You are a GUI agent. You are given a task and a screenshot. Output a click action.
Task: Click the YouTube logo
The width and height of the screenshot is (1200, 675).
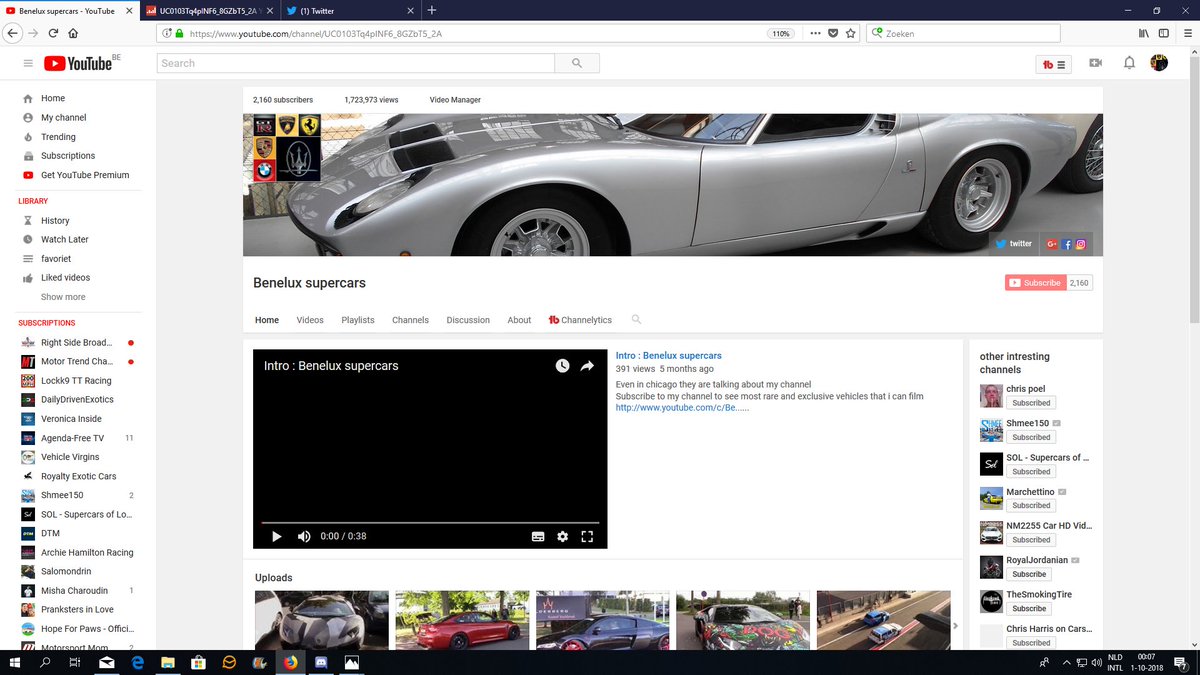click(78, 63)
